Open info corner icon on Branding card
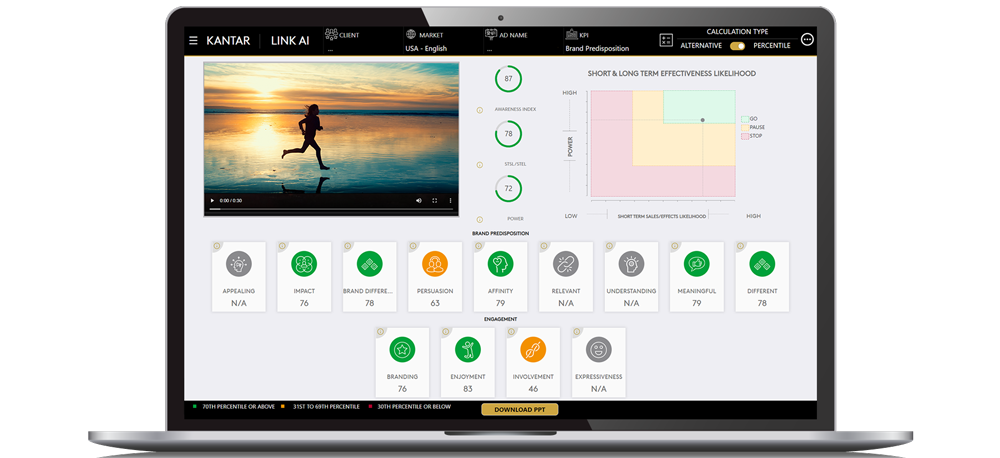Image resolution: width=1000 pixels, height=458 pixels. (x=380, y=332)
